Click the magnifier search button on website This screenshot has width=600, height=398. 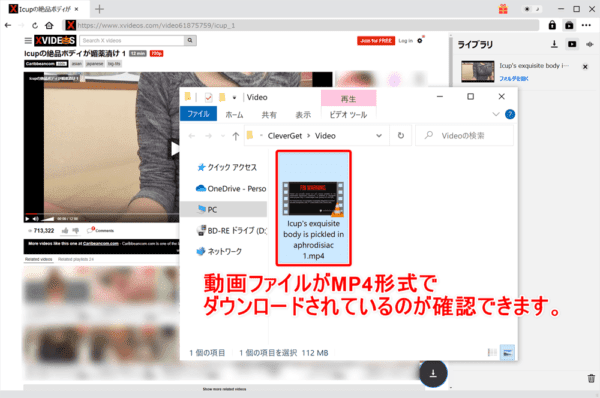click(190, 40)
